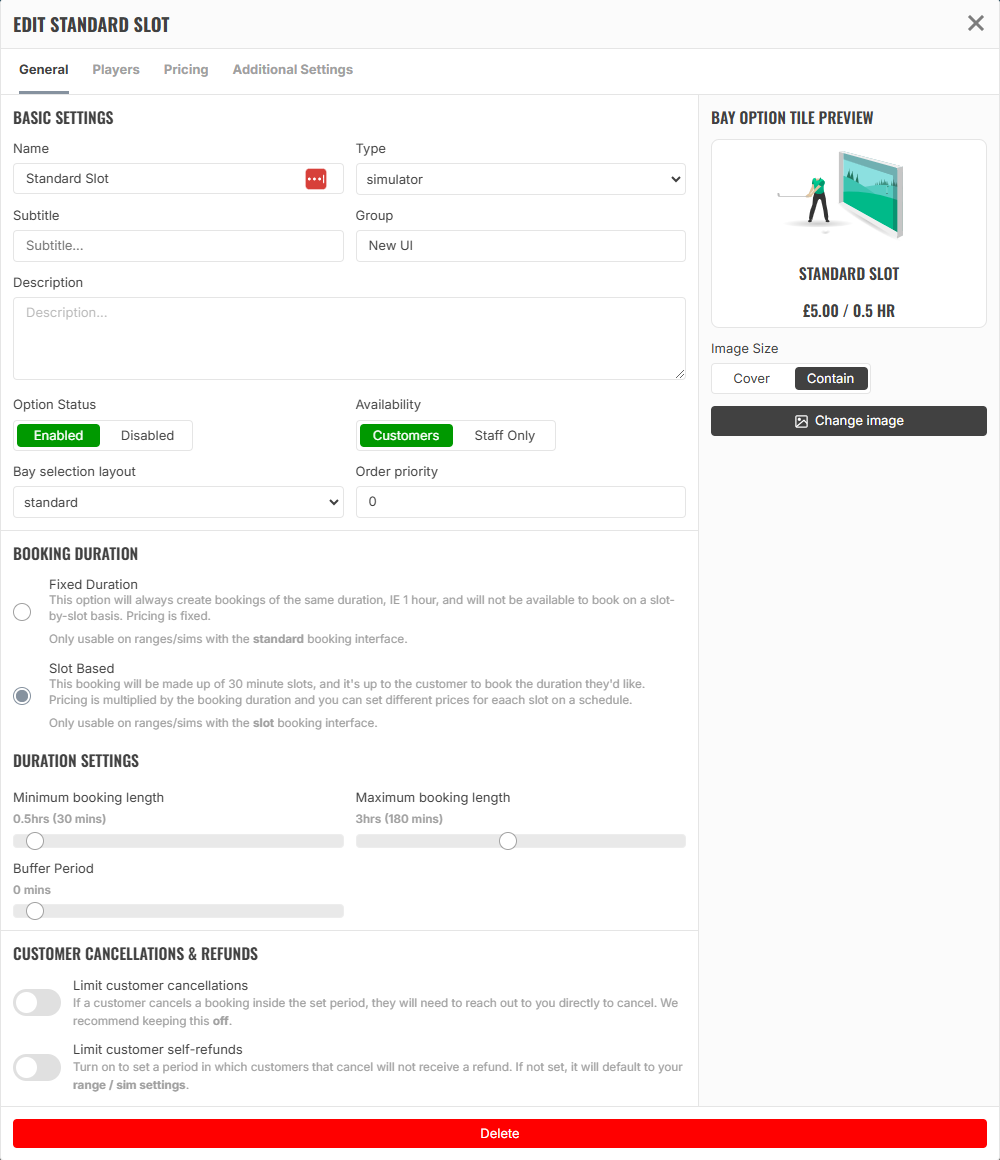Toggle Limit customer self-refunds switch
The image size is (1000, 1160).
pos(37,1068)
